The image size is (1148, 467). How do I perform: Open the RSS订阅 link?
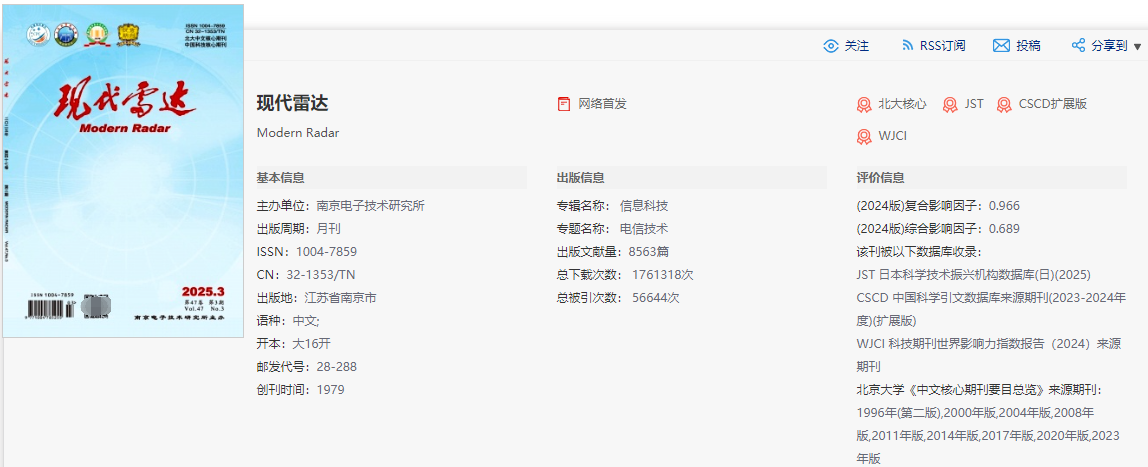(x=942, y=45)
